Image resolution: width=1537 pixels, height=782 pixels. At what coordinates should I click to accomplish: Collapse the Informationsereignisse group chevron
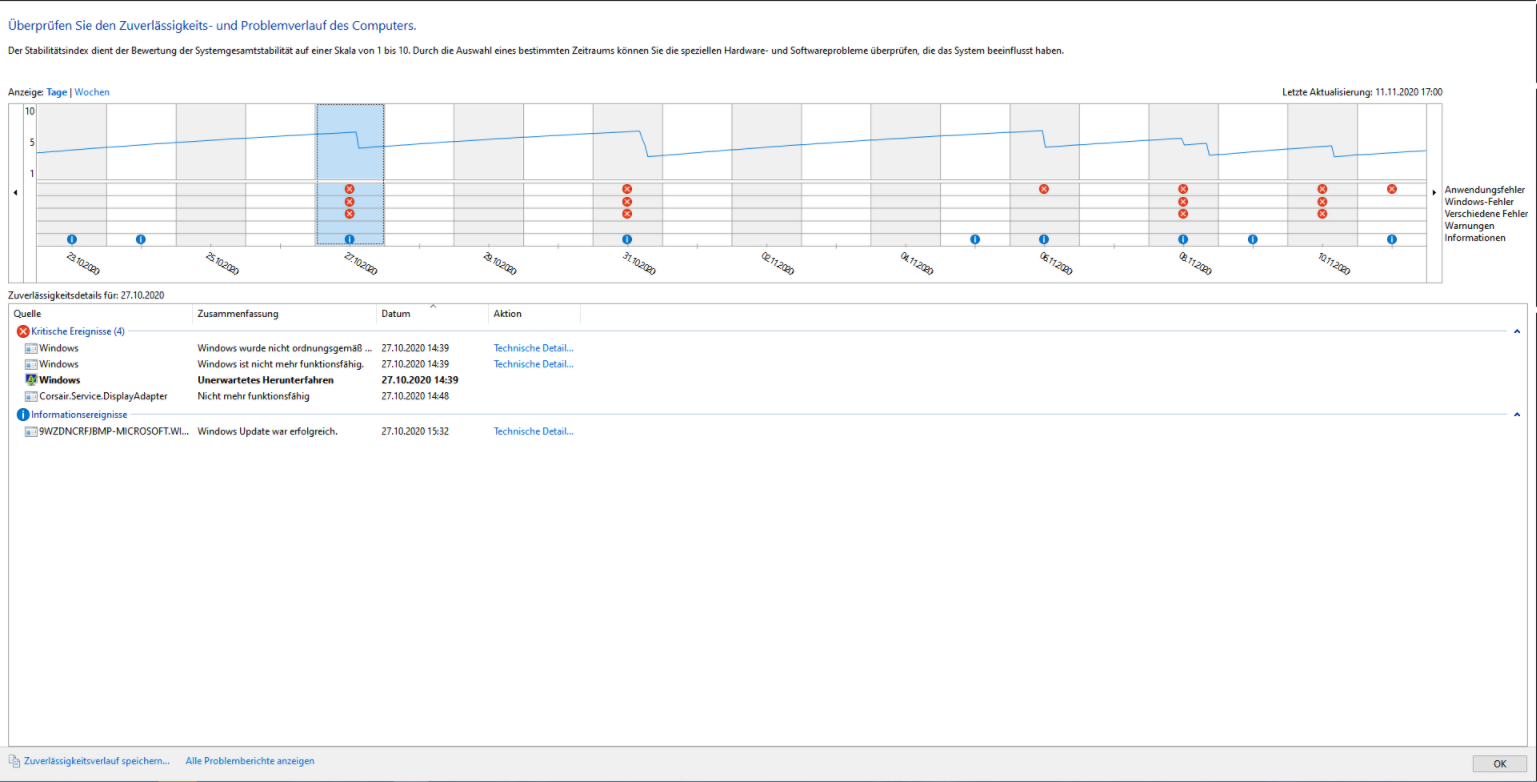pos(1516,414)
